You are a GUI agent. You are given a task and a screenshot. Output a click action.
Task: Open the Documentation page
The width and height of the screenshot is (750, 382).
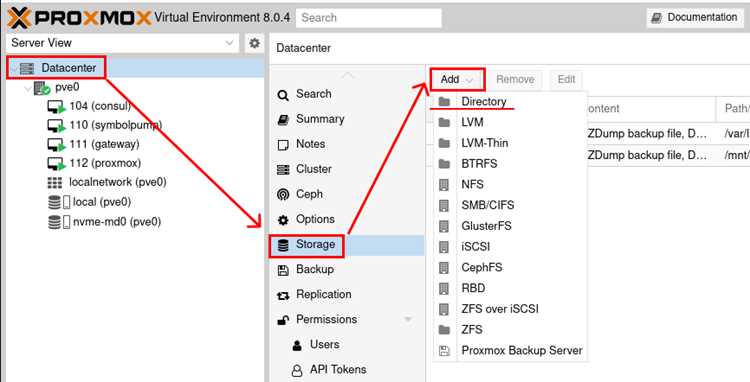[695, 18]
